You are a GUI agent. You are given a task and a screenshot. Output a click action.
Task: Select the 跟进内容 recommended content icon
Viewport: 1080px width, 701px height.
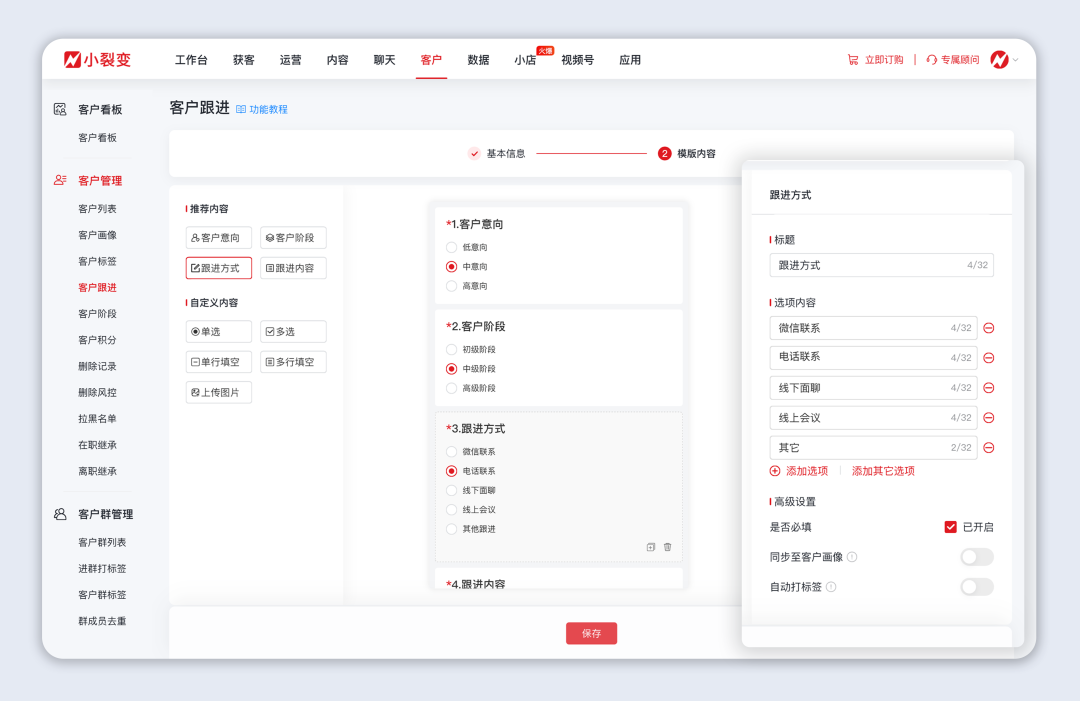click(296, 267)
